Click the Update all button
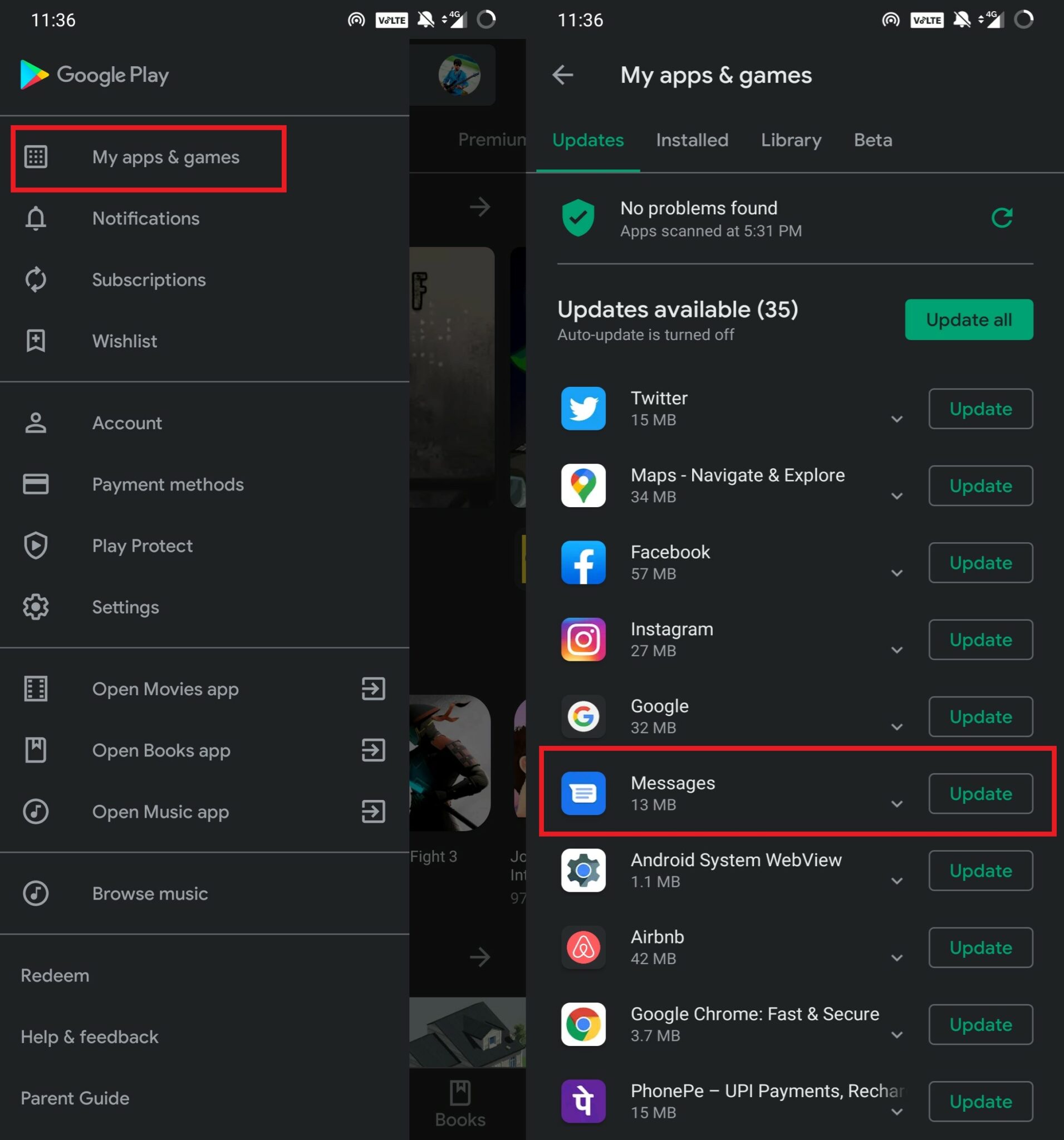Screen dimensions: 1064x1140 click(969, 320)
